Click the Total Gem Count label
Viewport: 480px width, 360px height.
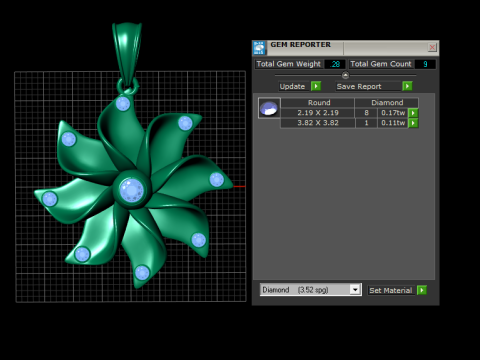[381, 64]
